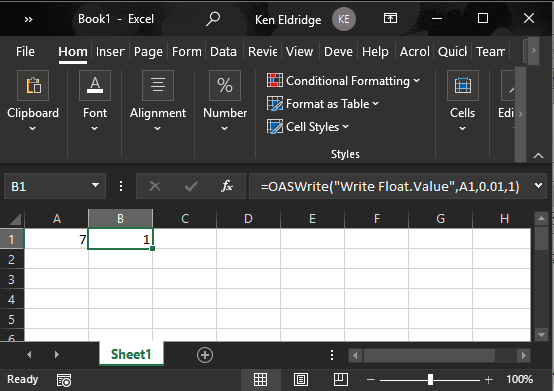Click the formula bar options dots
Viewport: 554px width, 391px height.
point(121,186)
